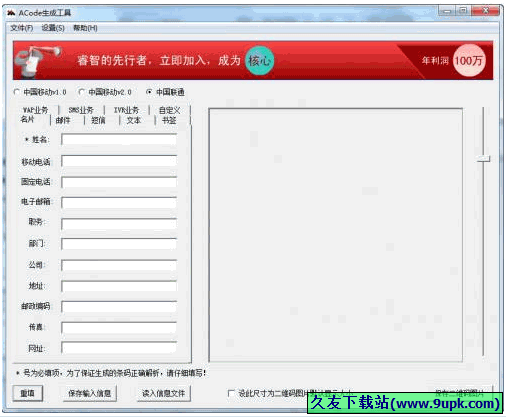Click the 地址 input field

pyautogui.click(x=119, y=286)
